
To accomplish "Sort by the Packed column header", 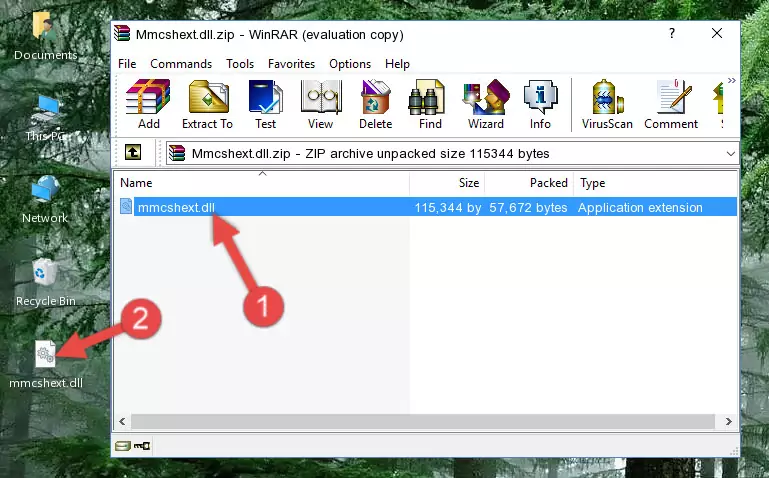I will point(529,183).
